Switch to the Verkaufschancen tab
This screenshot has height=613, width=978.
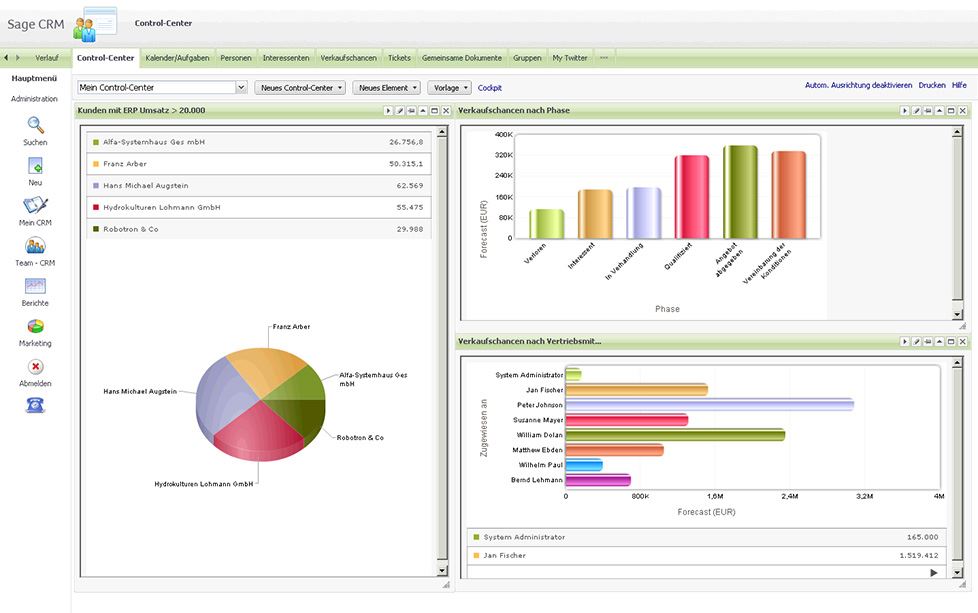click(348, 58)
